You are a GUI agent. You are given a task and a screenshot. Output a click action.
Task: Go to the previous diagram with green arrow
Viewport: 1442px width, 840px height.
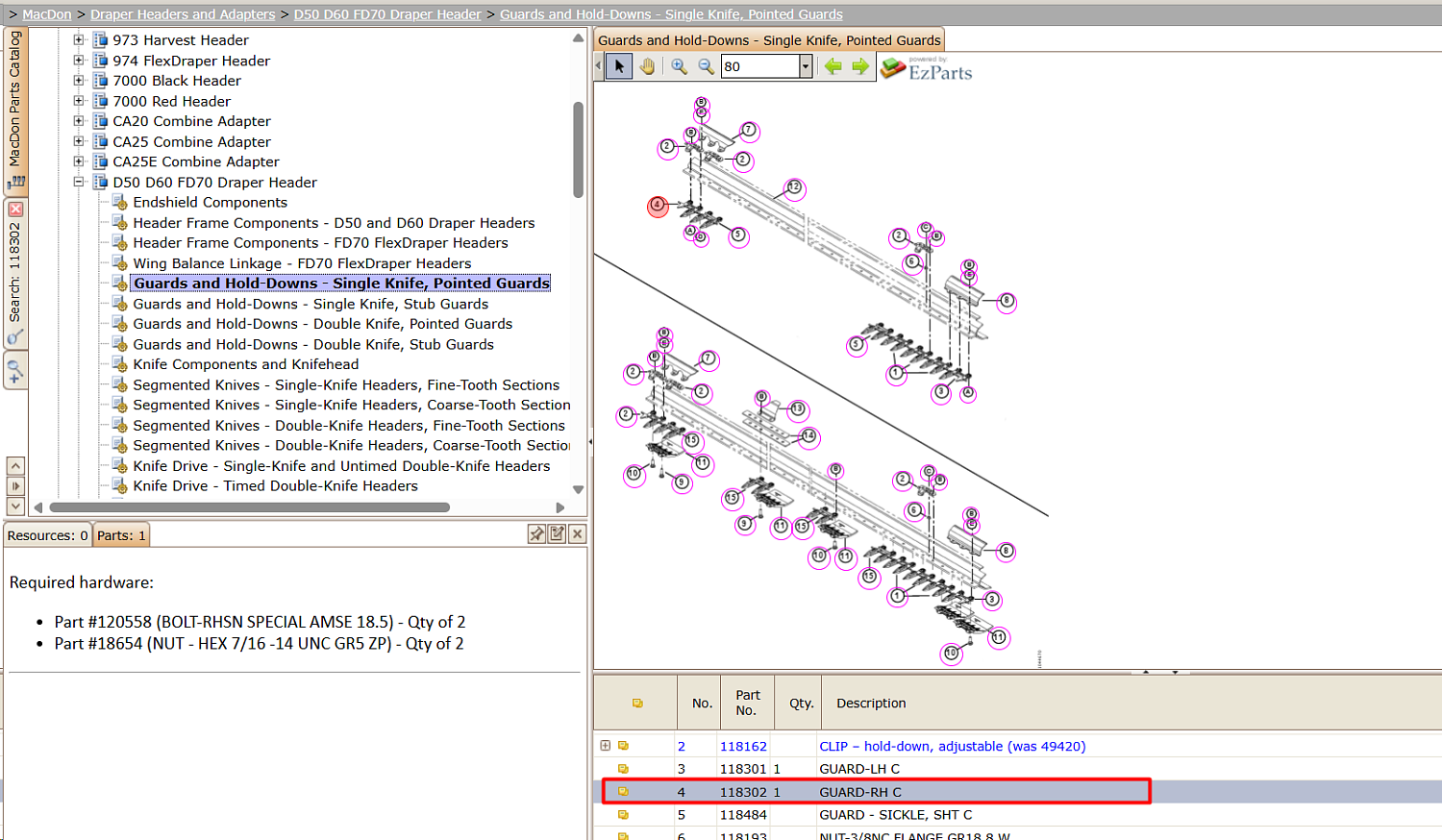point(833,66)
